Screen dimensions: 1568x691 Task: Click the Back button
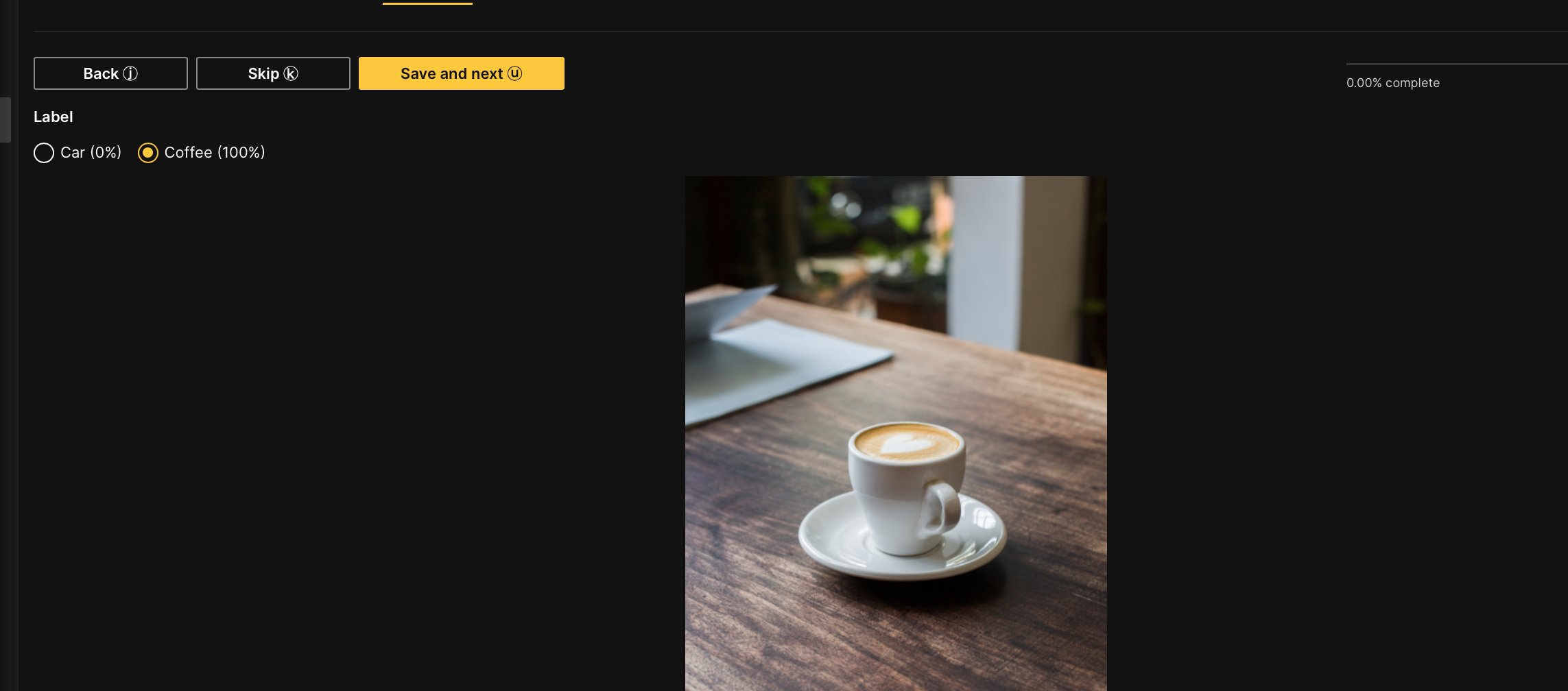(x=110, y=73)
